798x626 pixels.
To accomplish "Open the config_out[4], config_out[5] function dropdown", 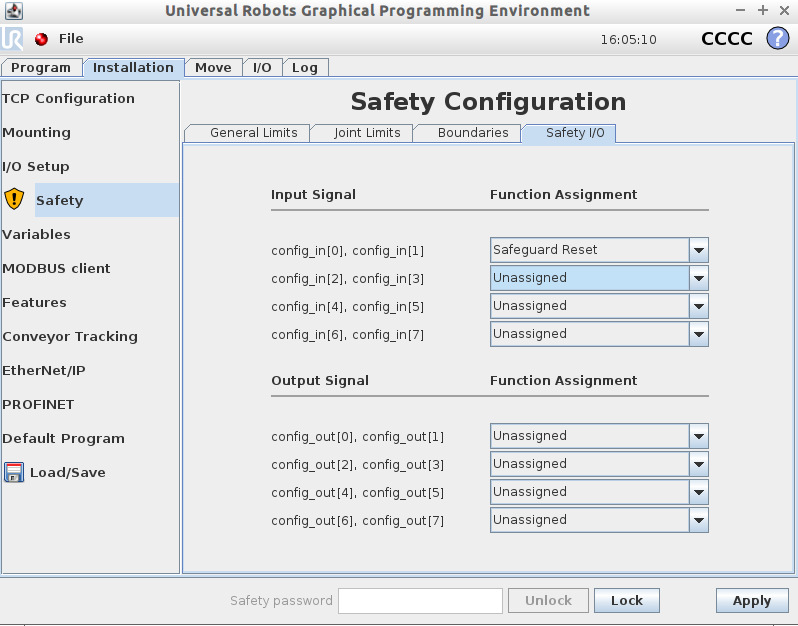I will (599, 492).
